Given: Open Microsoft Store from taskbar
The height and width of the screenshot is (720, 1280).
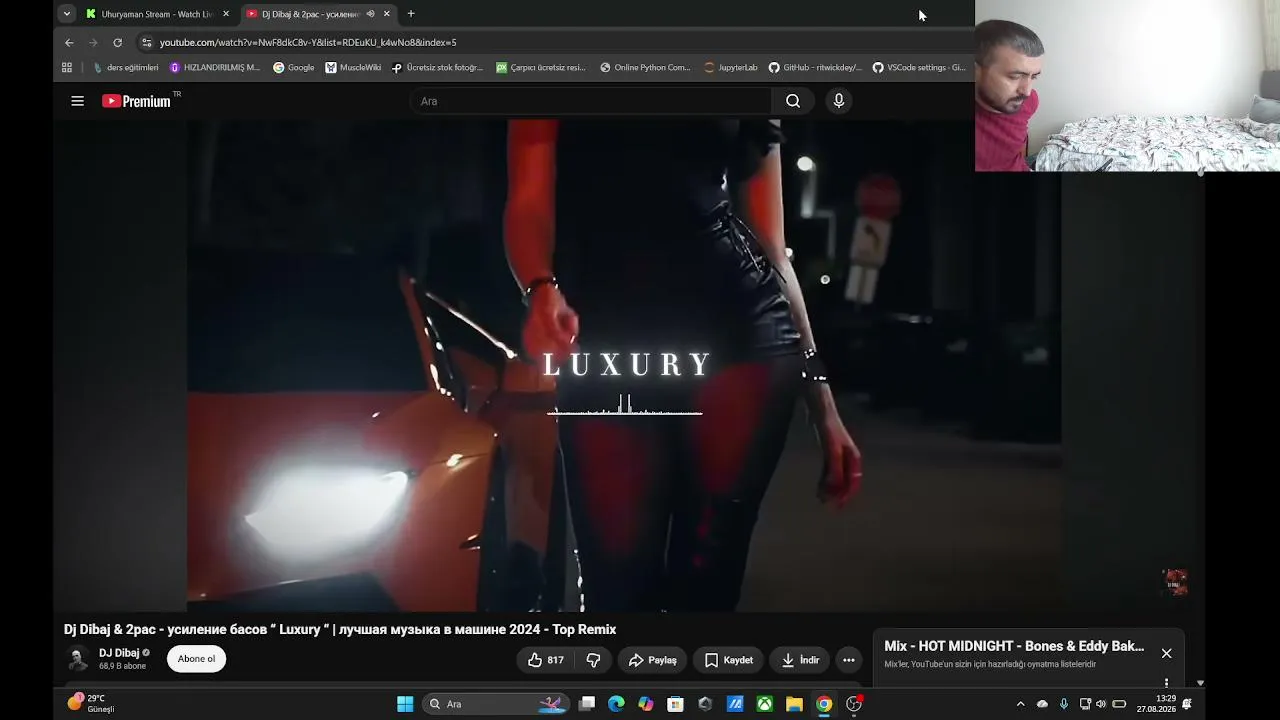Looking at the screenshot, I should pos(676,704).
